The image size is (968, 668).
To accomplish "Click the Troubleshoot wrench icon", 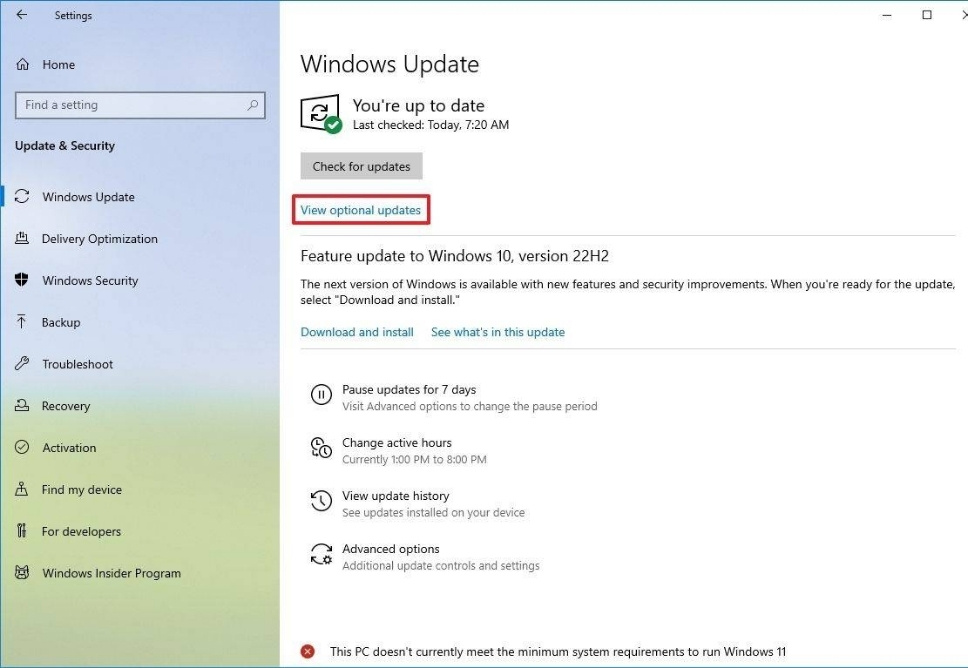I will pyautogui.click(x=22, y=364).
